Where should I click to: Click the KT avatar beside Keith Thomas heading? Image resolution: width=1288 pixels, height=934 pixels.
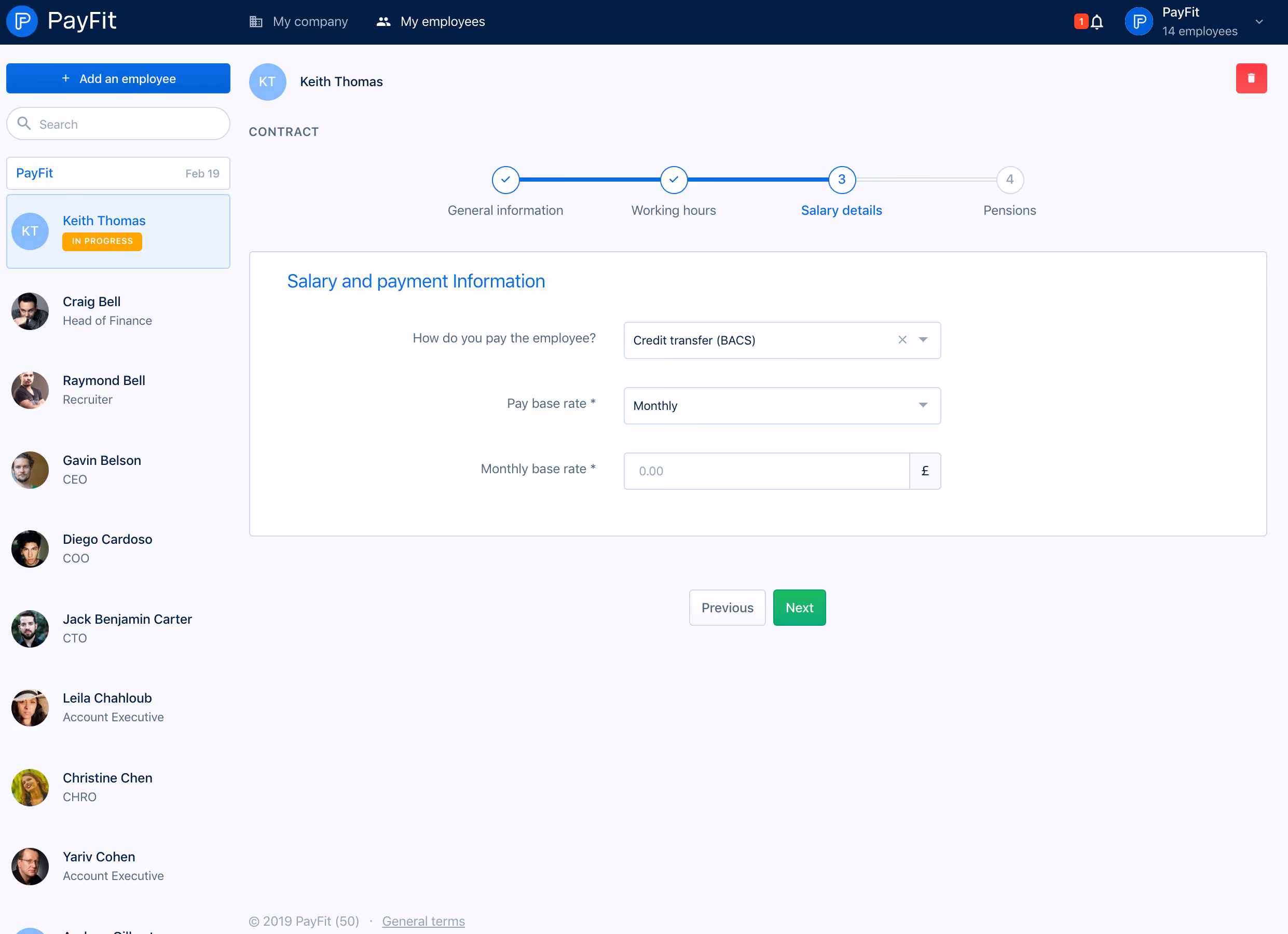coord(267,82)
